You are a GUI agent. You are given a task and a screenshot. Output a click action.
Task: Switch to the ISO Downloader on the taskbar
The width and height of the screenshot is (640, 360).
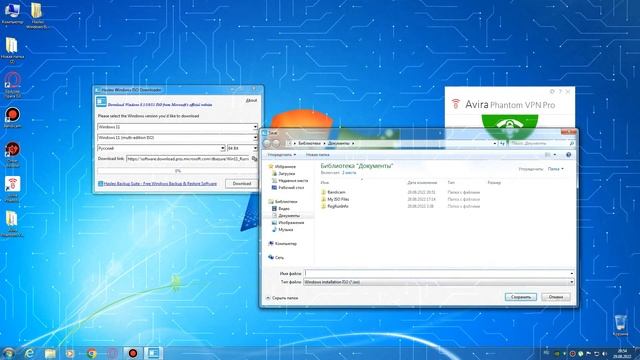[153, 353]
